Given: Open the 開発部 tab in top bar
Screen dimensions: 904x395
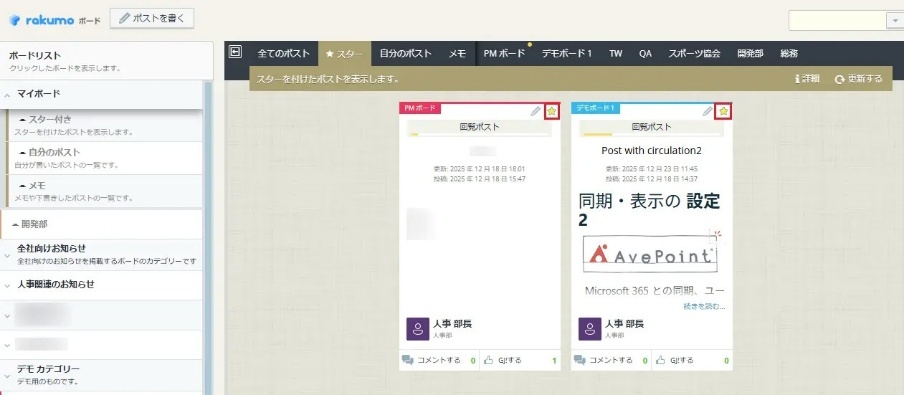Looking at the screenshot, I should coord(750,53).
